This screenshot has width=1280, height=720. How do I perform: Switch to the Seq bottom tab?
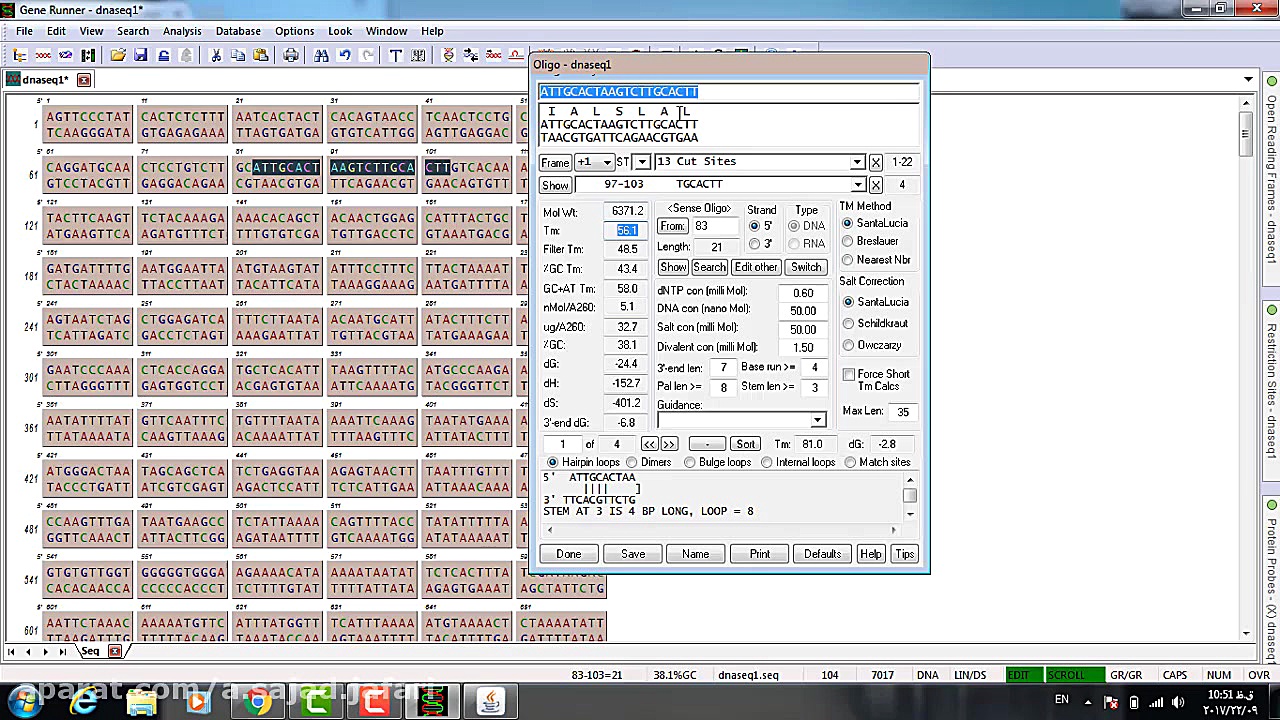pos(90,652)
